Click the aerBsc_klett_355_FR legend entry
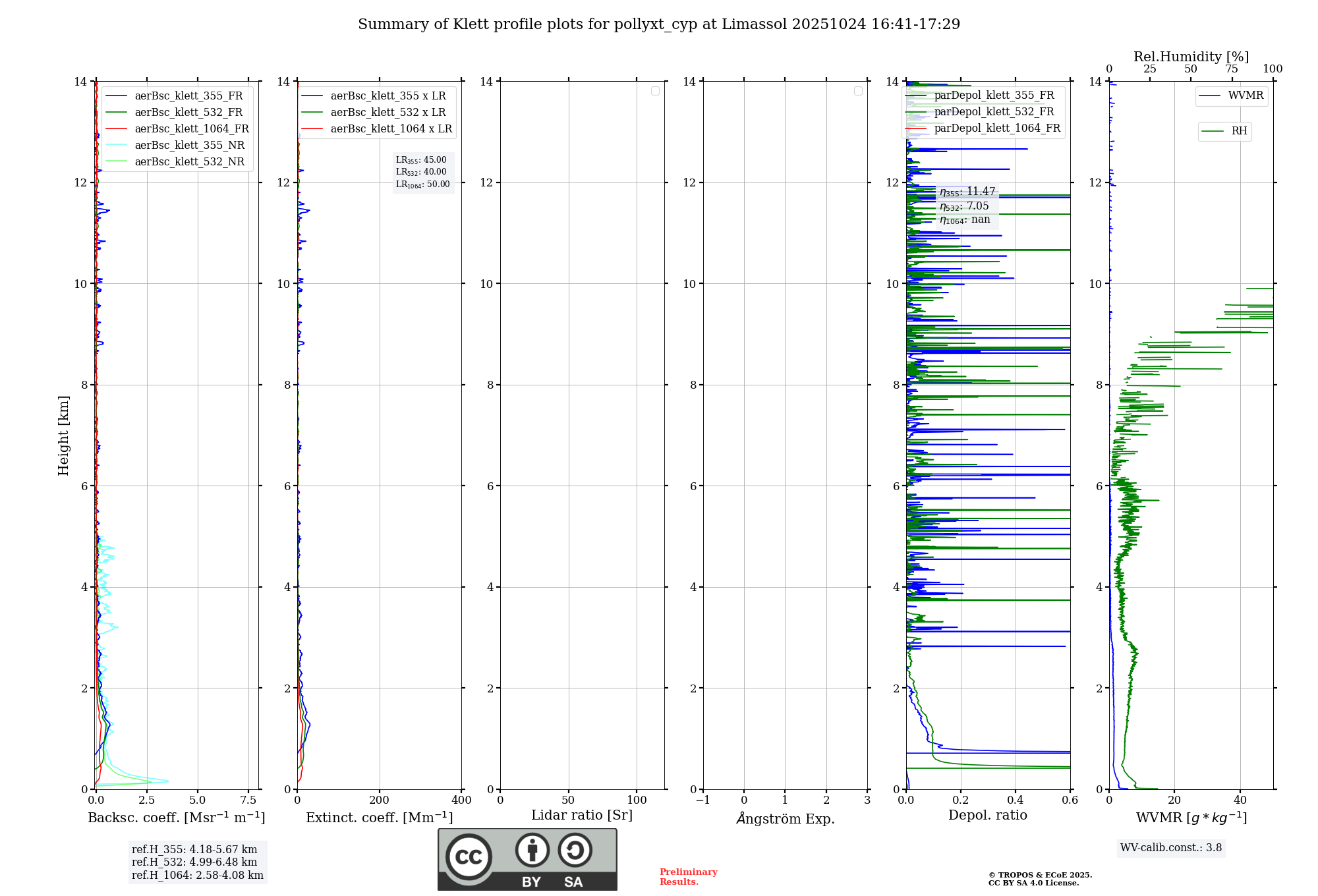This screenshot has width=1318, height=896. (x=188, y=96)
